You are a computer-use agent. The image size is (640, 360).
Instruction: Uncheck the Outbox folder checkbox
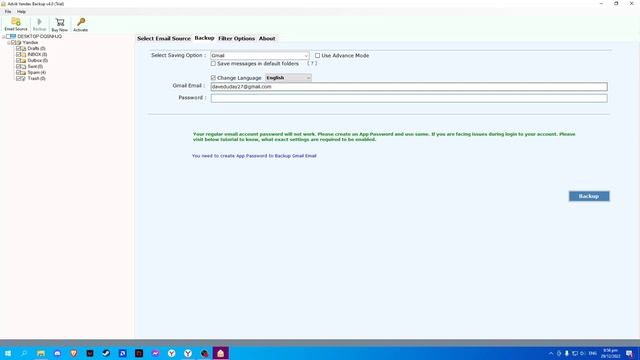coord(18,60)
